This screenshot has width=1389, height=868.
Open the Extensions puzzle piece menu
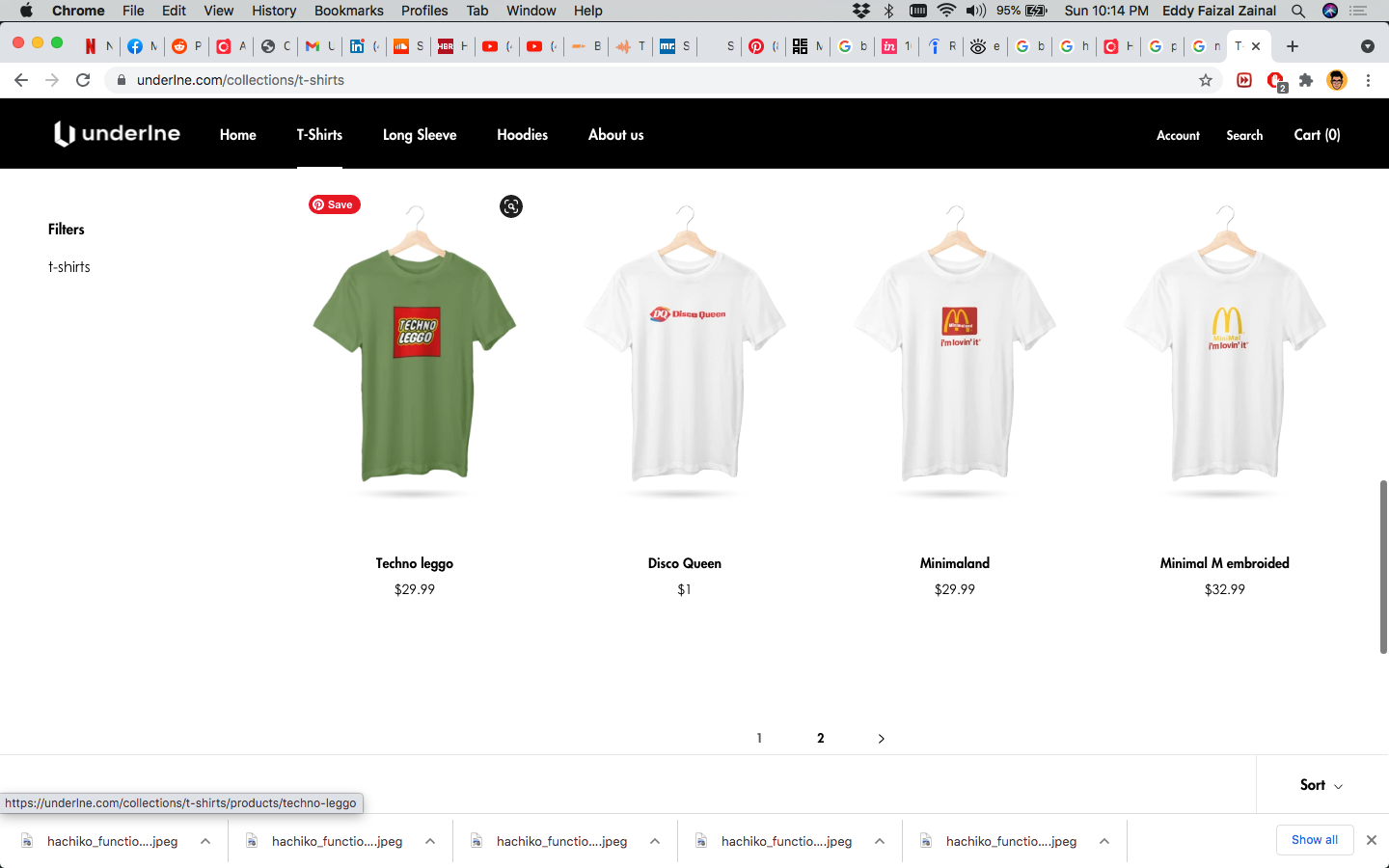[x=1306, y=80]
